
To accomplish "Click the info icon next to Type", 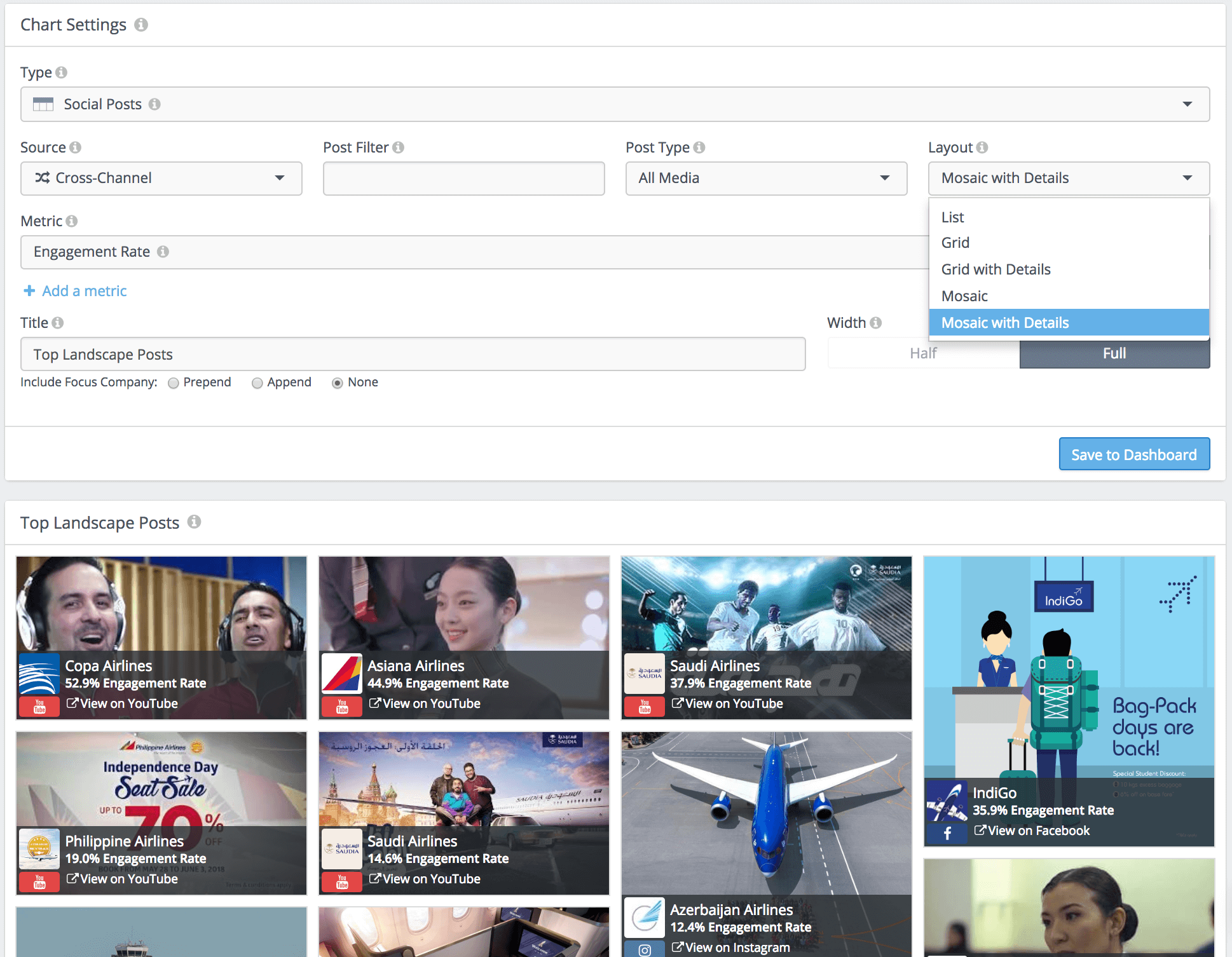I will (61, 72).
